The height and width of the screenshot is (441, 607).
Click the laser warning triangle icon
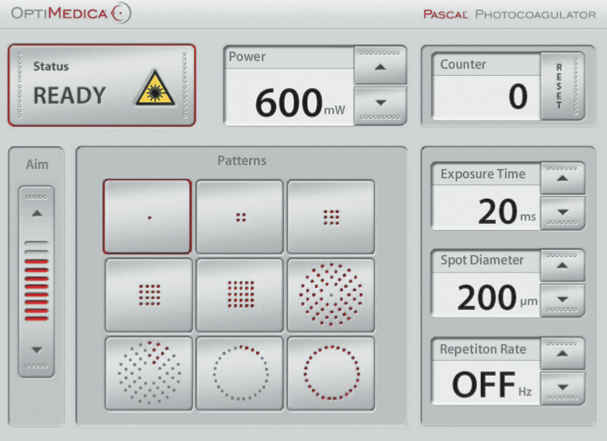155,89
